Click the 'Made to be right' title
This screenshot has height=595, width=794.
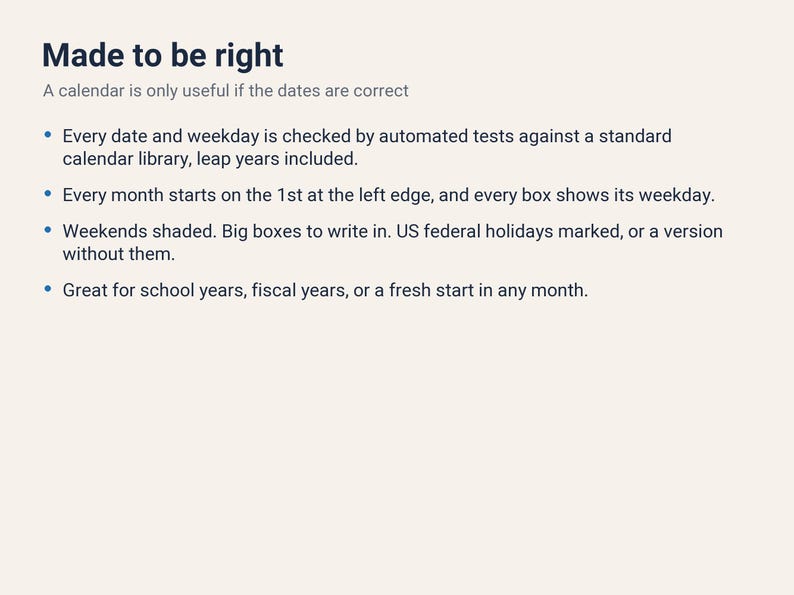(163, 55)
